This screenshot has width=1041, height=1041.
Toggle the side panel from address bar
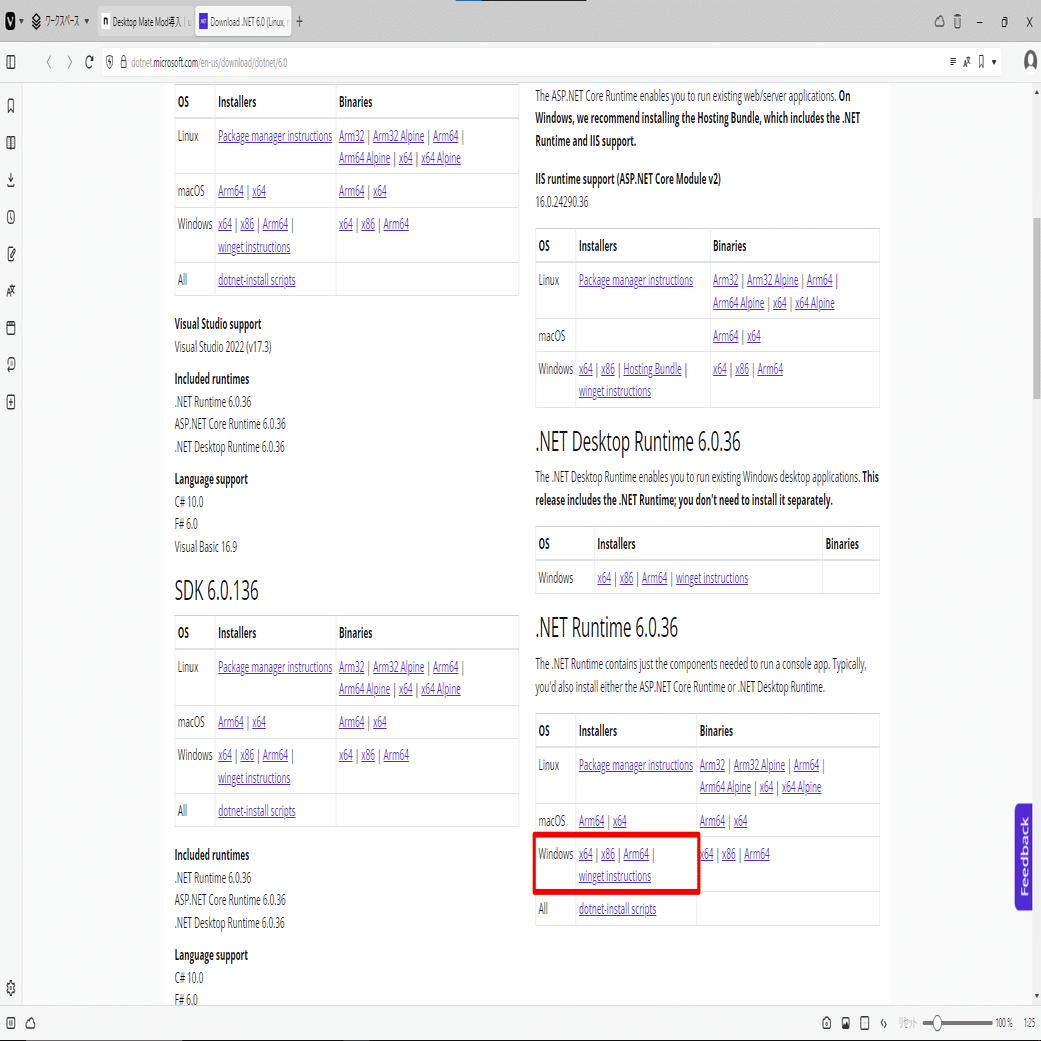[x=11, y=62]
